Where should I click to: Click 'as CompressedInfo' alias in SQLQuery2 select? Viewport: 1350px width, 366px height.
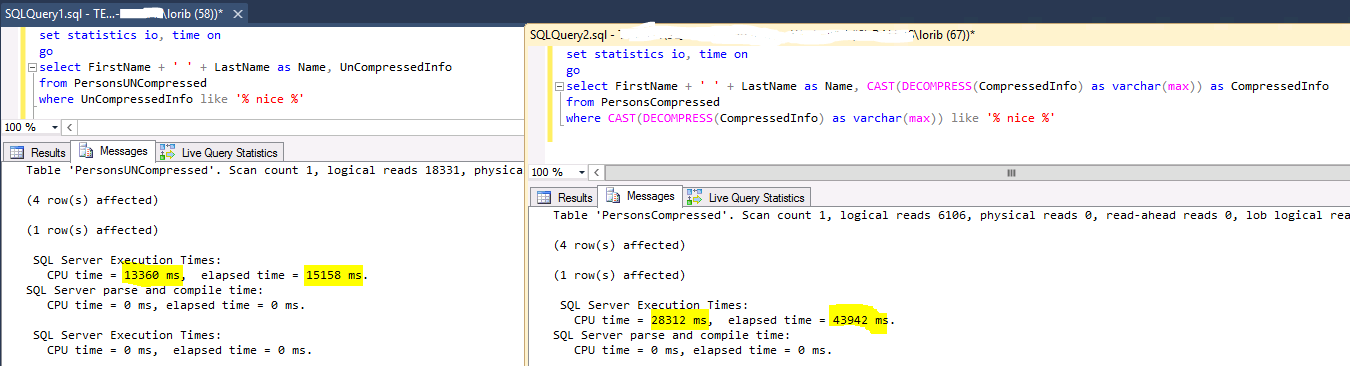(1269, 86)
